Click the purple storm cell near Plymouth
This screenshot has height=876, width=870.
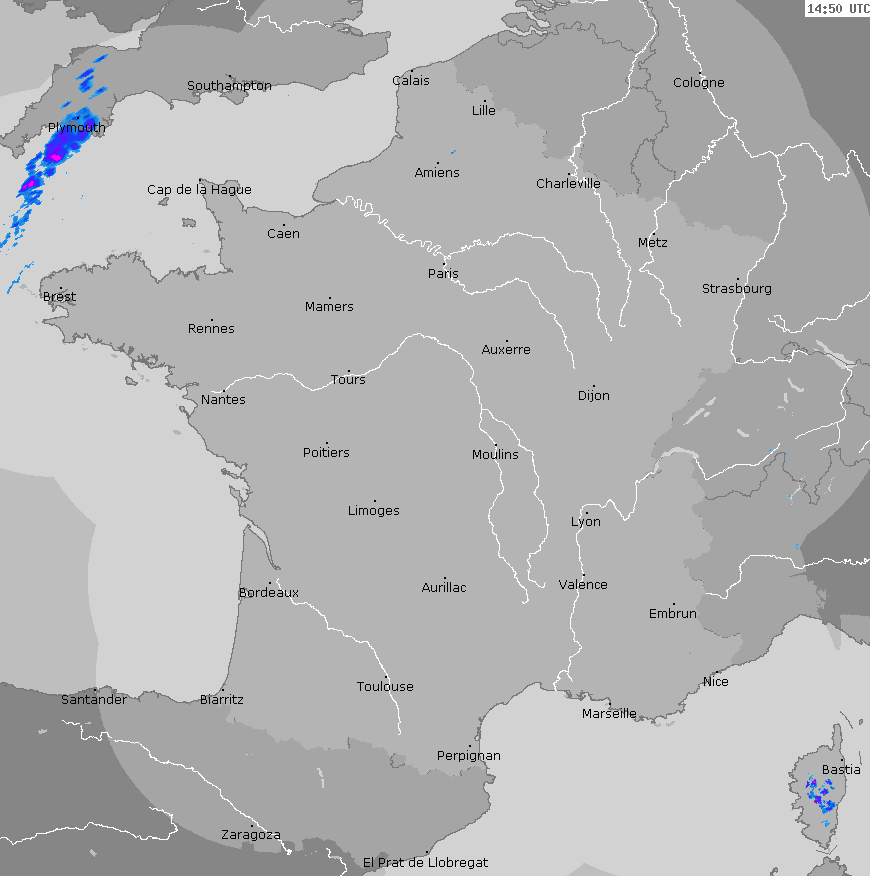pyautogui.click(x=55, y=155)
